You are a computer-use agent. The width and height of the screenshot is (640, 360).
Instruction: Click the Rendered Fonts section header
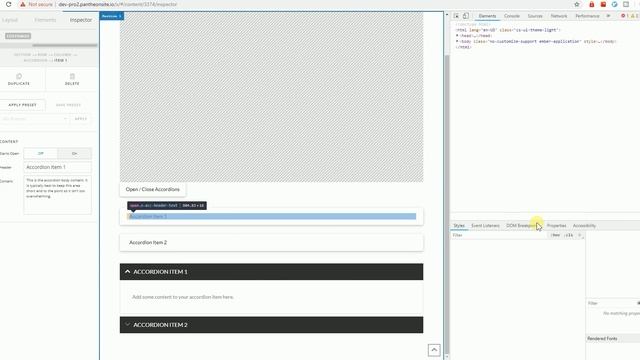(x=613, y=338)
